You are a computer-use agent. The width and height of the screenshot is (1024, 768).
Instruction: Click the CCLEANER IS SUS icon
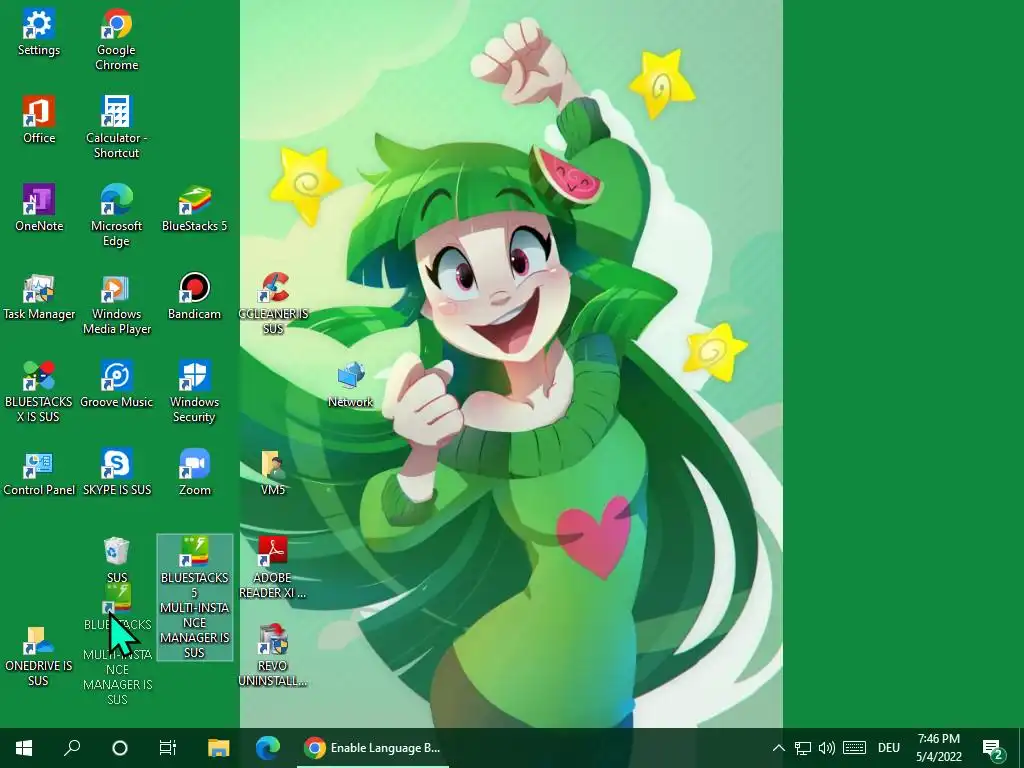click(x=273, y=304)
